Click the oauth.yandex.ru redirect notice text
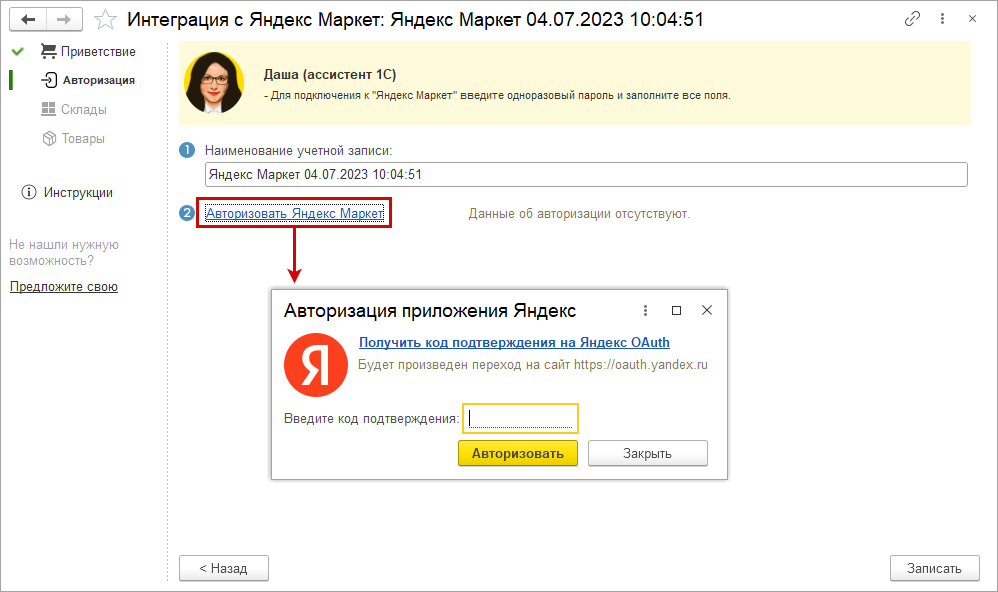 click(x=533, y=365)
